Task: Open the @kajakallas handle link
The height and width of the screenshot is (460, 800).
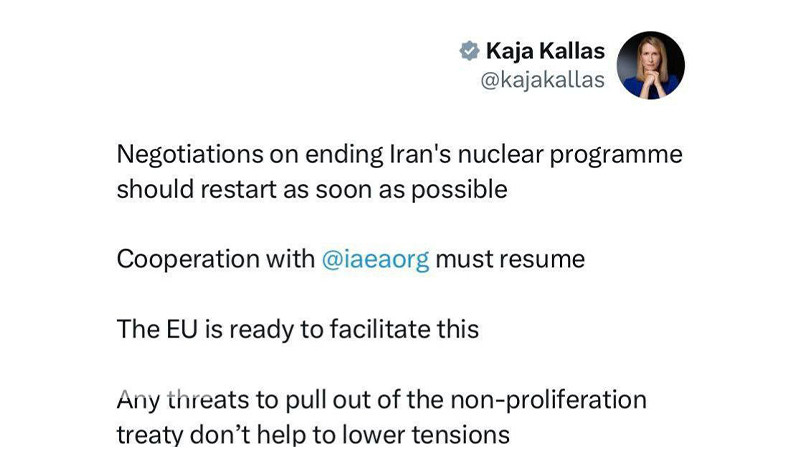Action: (x=543, y=80)
